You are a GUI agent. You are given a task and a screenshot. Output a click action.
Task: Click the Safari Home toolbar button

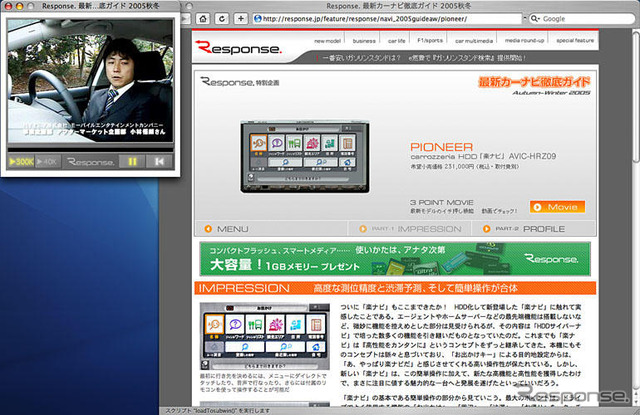click(x=203, y=18)
